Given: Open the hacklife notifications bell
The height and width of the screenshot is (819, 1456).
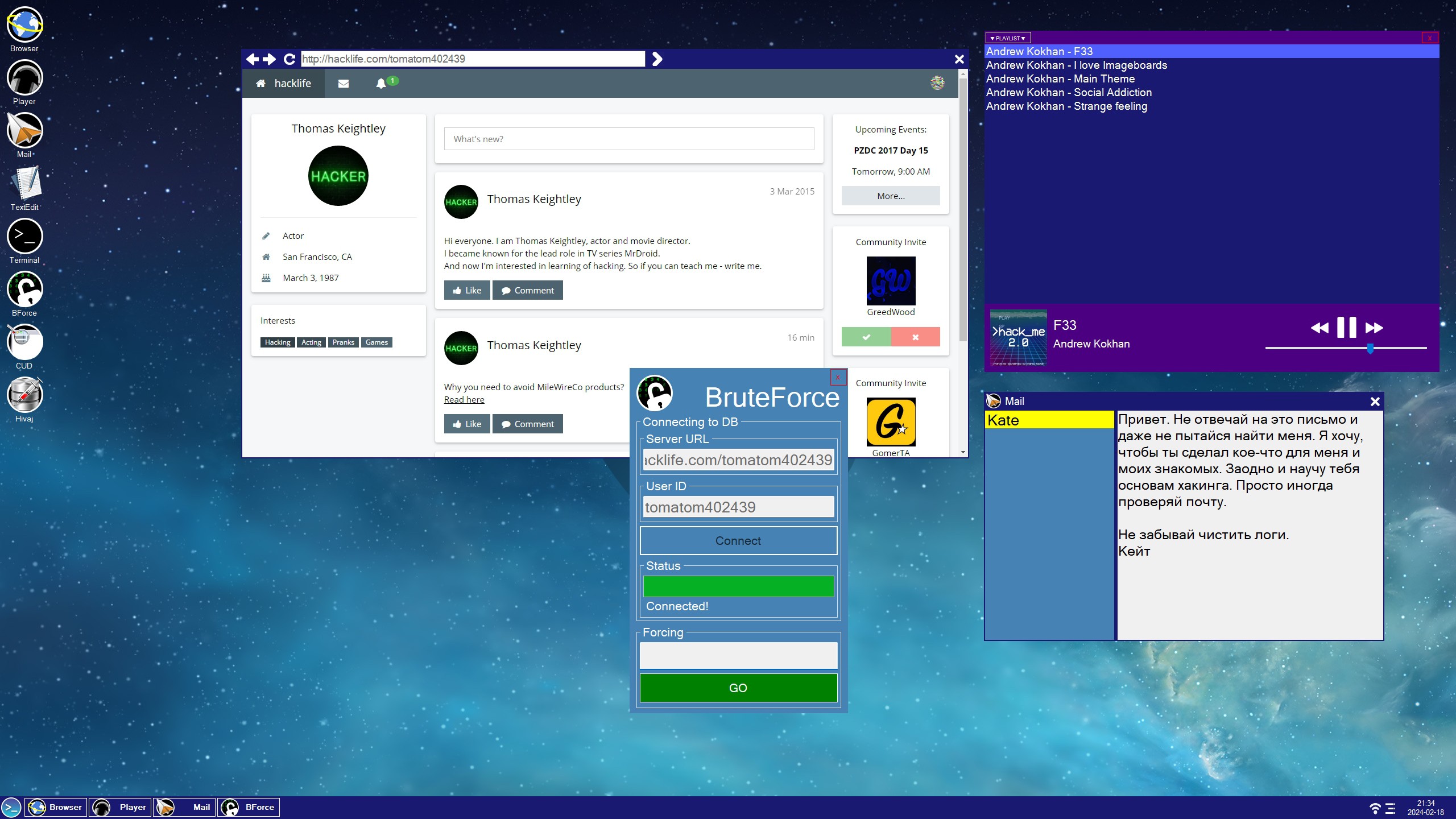Looking at the screenshot, I should click(x=381, y=84).
